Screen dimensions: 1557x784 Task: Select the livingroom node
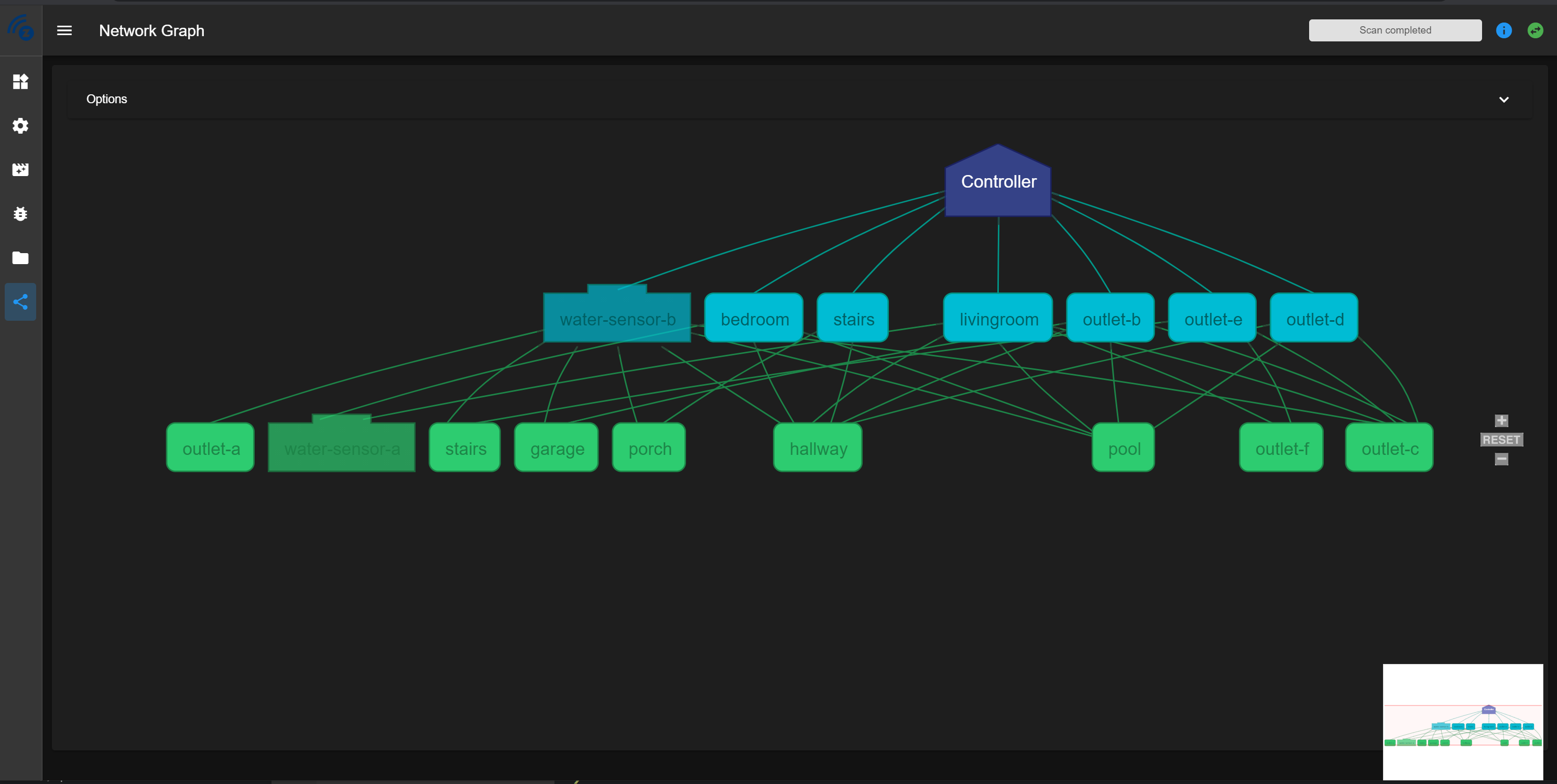(998, 319)
